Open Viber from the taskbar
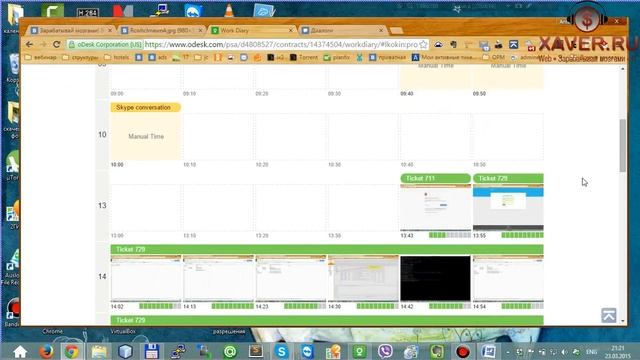 pyautogui.click(x=385, y=351)
